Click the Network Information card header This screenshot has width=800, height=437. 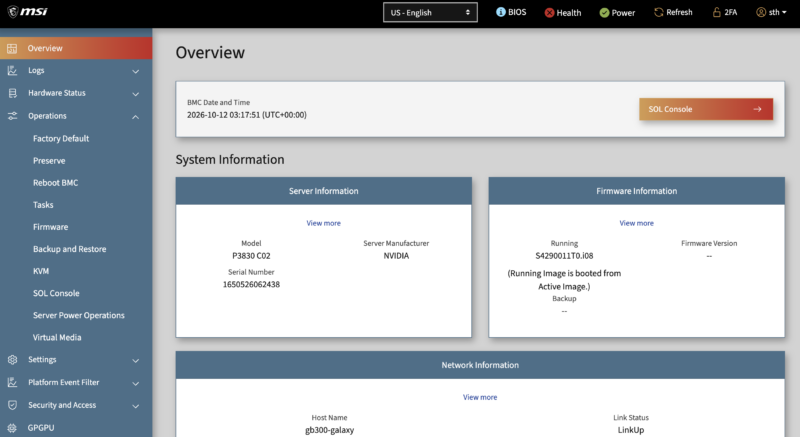coord(480,365)
